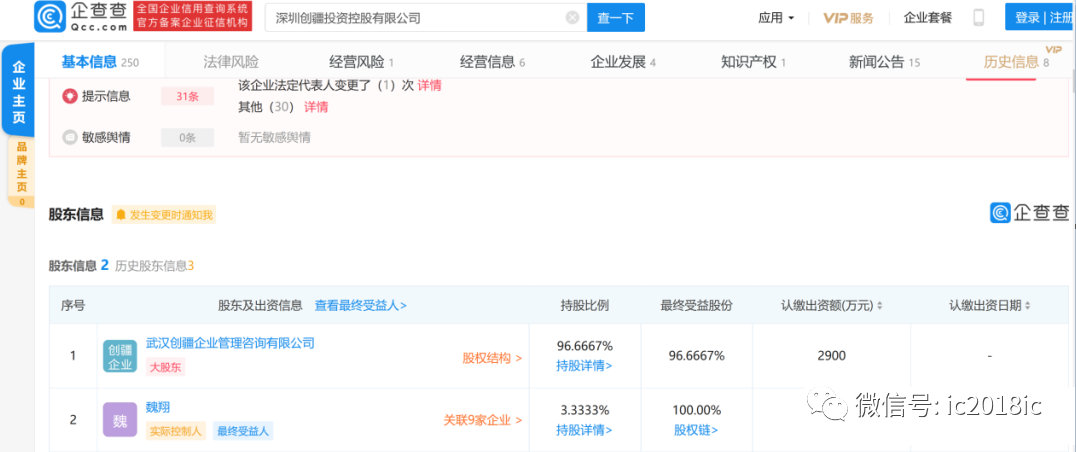Screen dimensions: 1076x452
Task: Open VIP服务 link
Action: pyautogui.click(x=849, y=19)
